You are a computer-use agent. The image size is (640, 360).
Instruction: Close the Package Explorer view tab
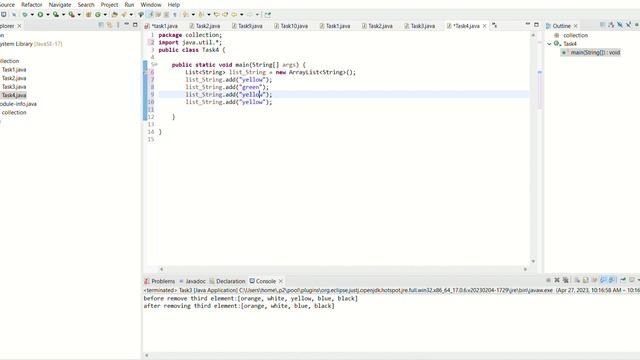19,26
